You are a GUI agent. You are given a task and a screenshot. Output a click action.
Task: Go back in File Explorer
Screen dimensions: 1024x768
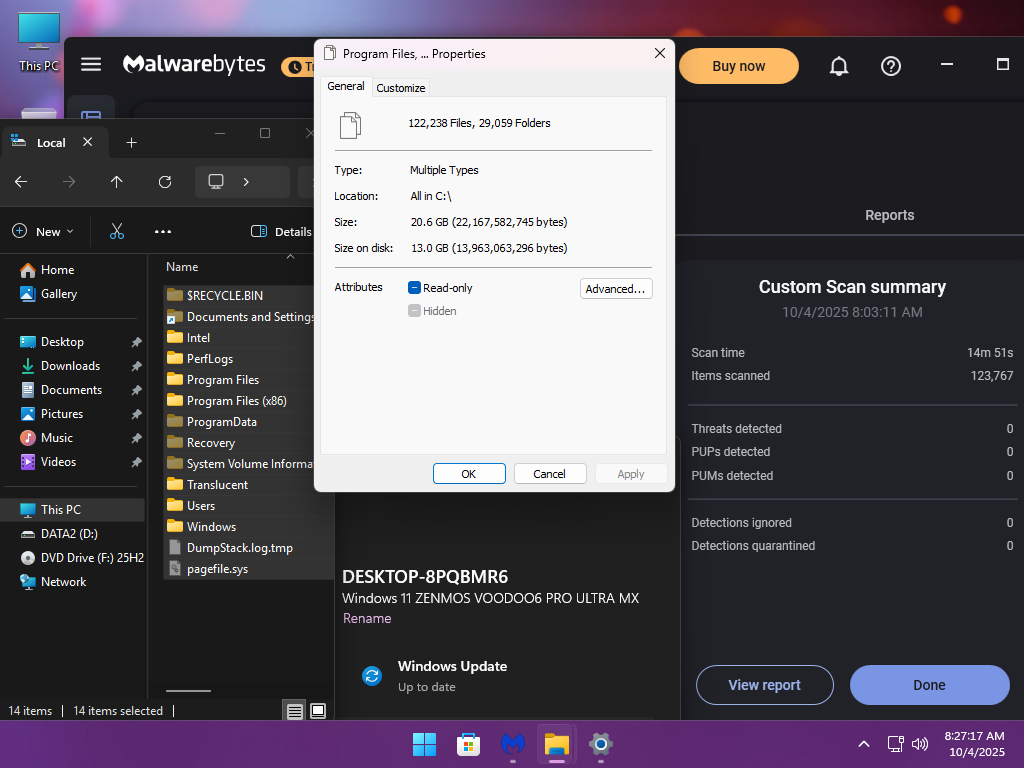coord(21,182)
